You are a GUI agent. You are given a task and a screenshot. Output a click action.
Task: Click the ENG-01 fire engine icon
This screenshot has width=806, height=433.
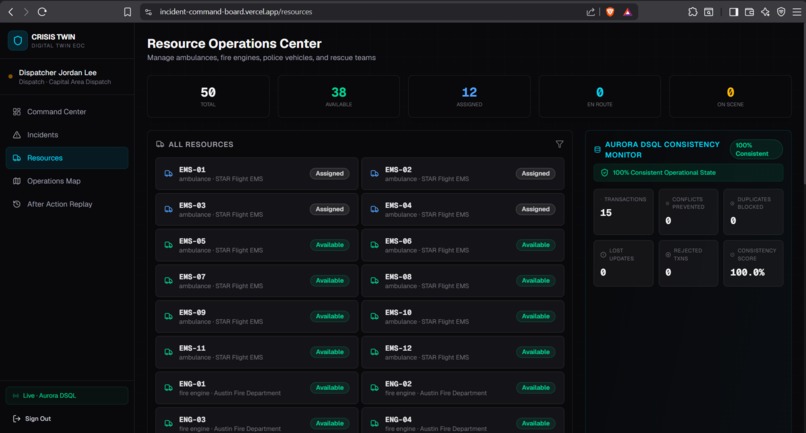[168, 388]
